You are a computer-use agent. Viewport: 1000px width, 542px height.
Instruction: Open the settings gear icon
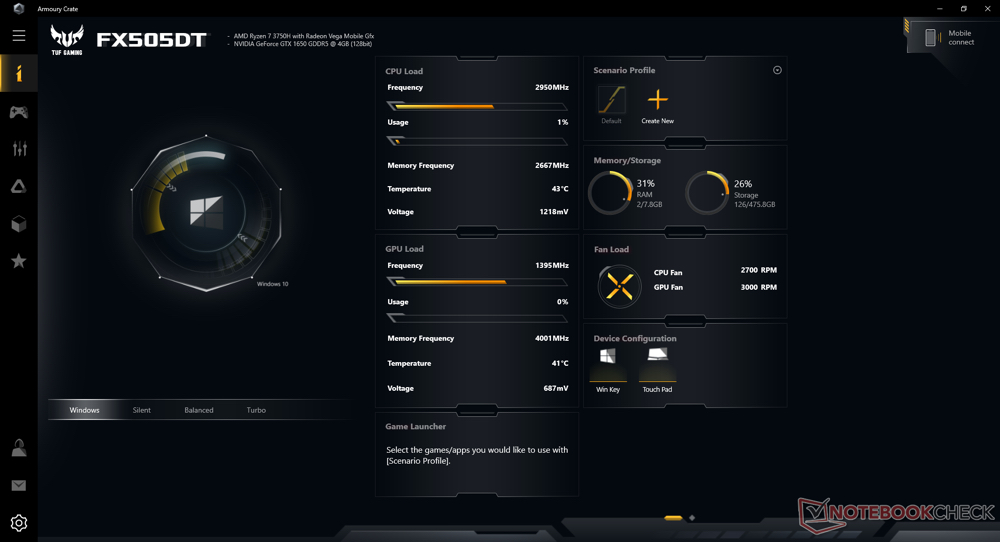point(18,523)
